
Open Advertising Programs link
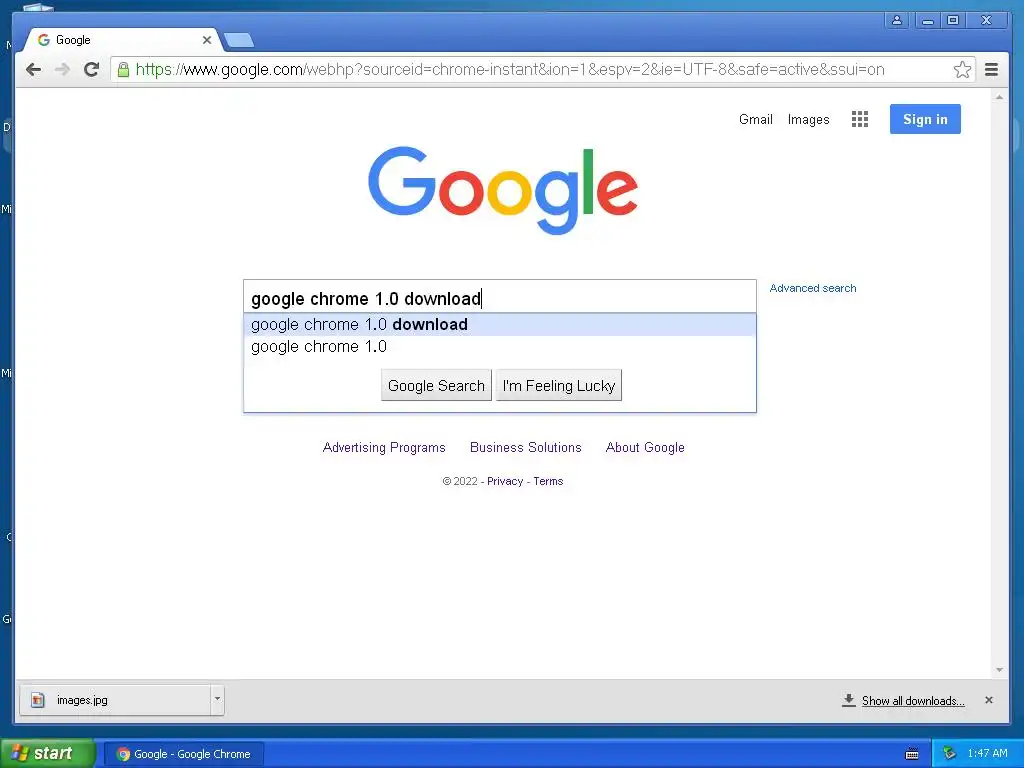pos(384,447)
